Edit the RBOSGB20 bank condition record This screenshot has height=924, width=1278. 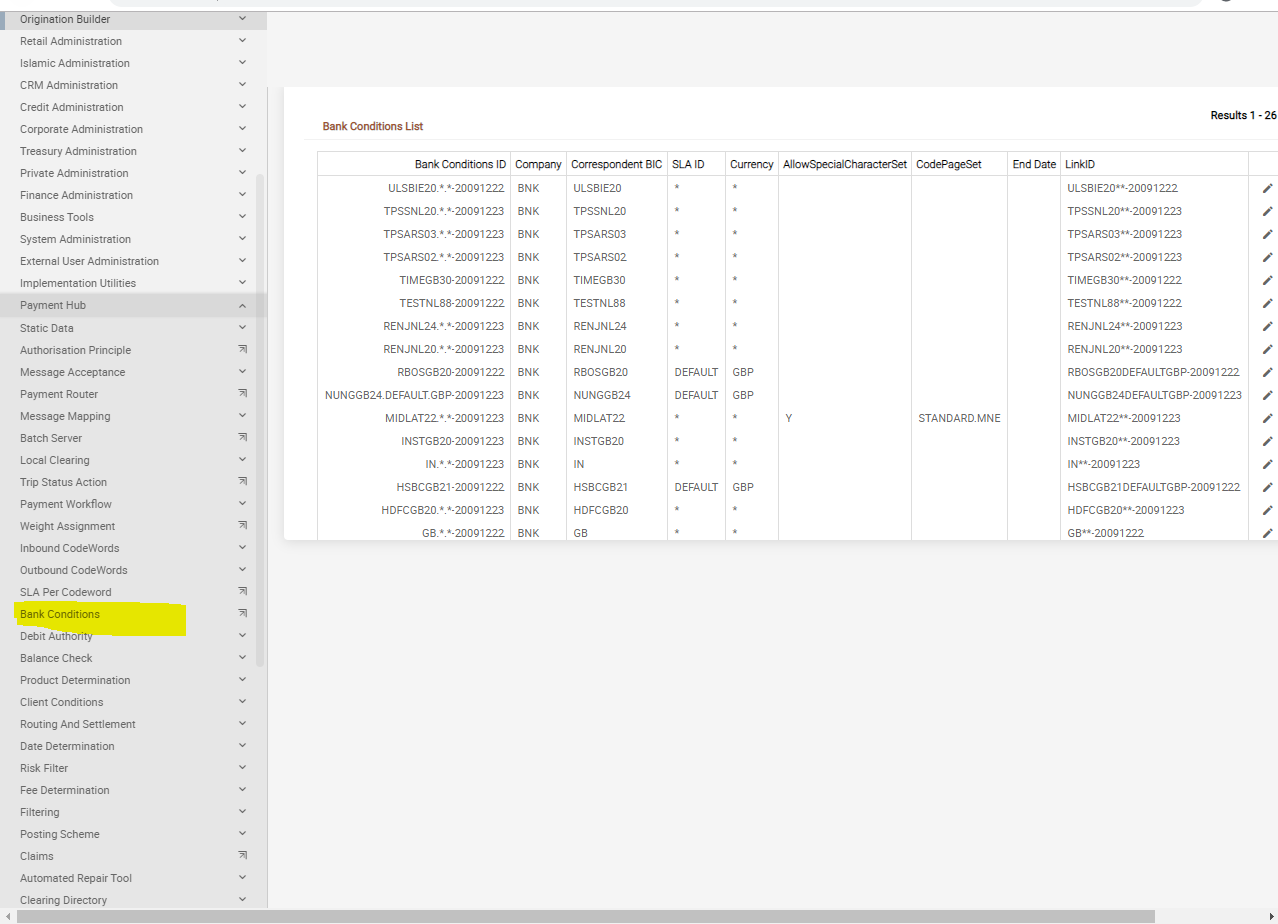click(1267, 372)
